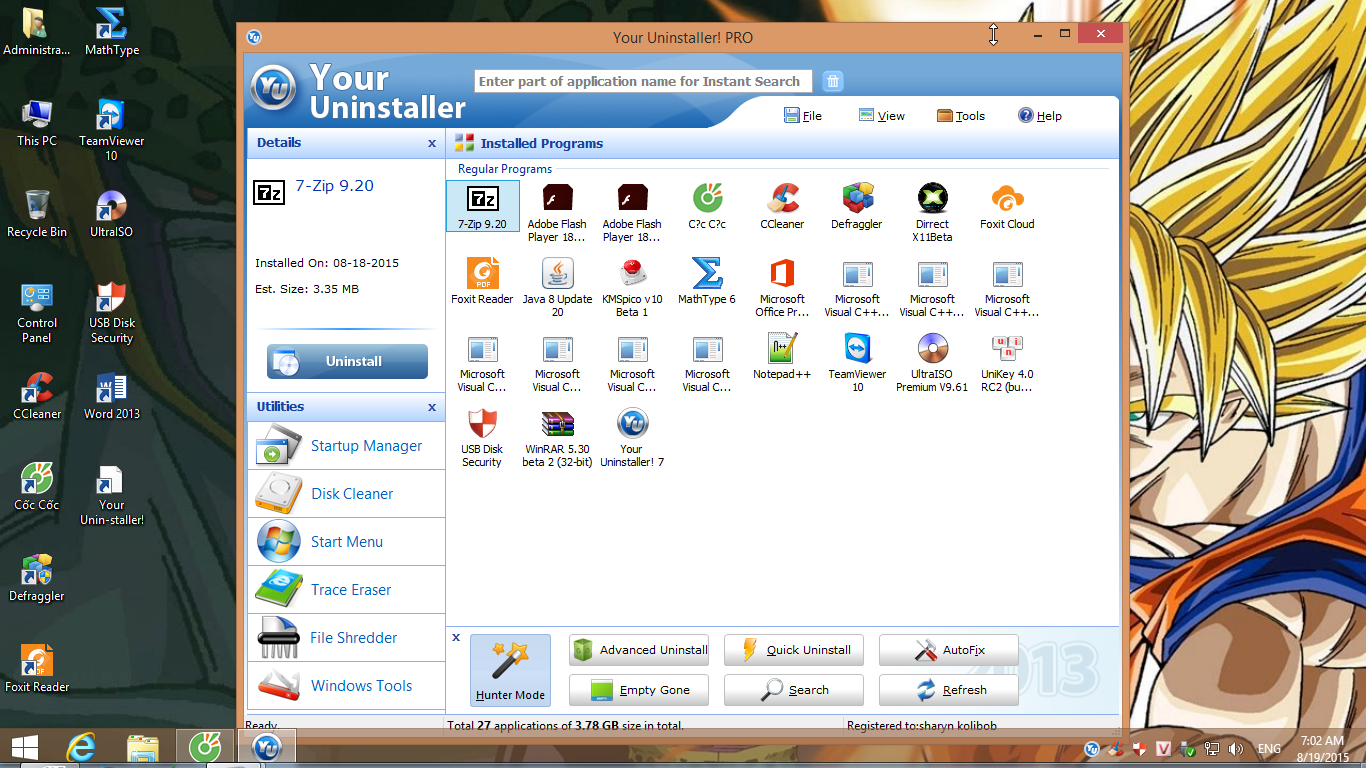Open Windows Tools utility
Screen dimensions: 1366x768
345,686
